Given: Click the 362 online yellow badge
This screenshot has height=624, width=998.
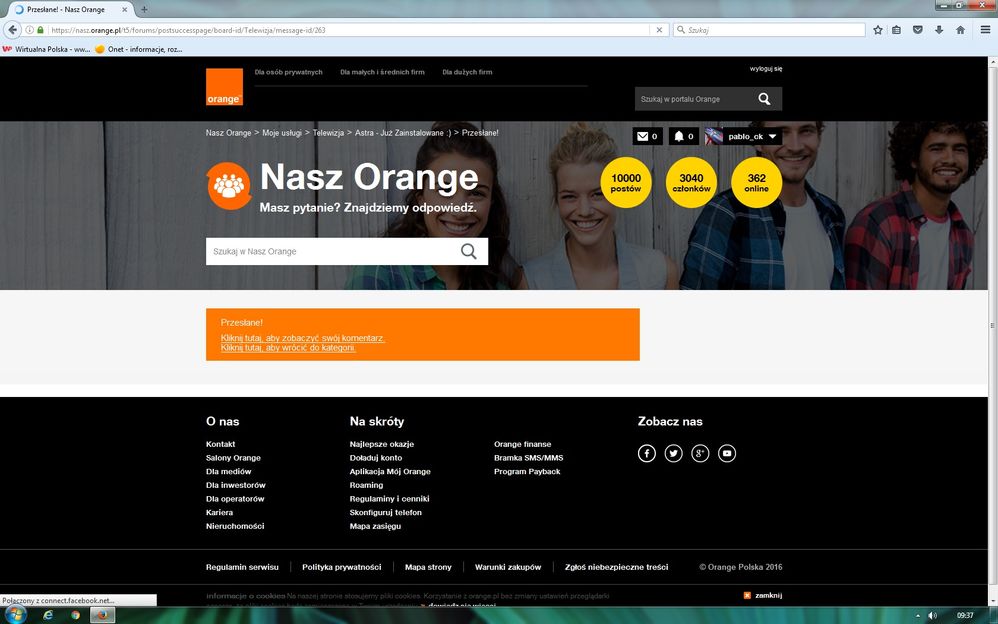Looking at the screenshot, I should [x=757, y=183].
